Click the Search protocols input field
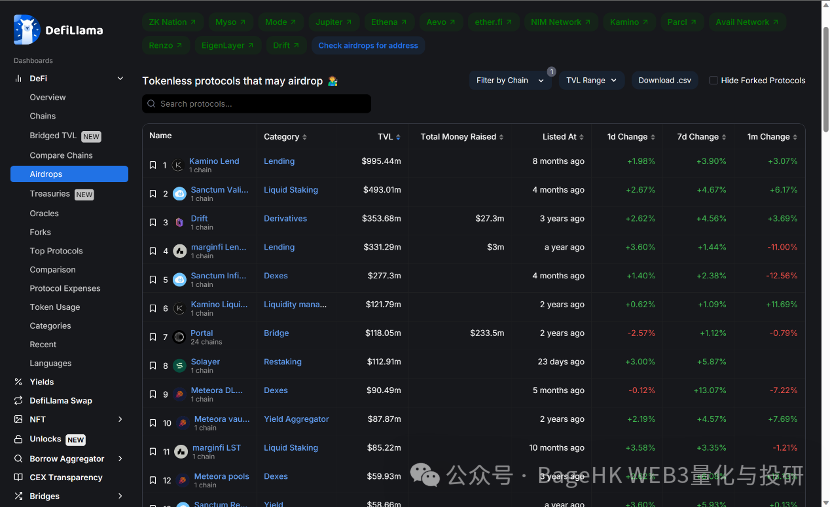 point(256,104)
